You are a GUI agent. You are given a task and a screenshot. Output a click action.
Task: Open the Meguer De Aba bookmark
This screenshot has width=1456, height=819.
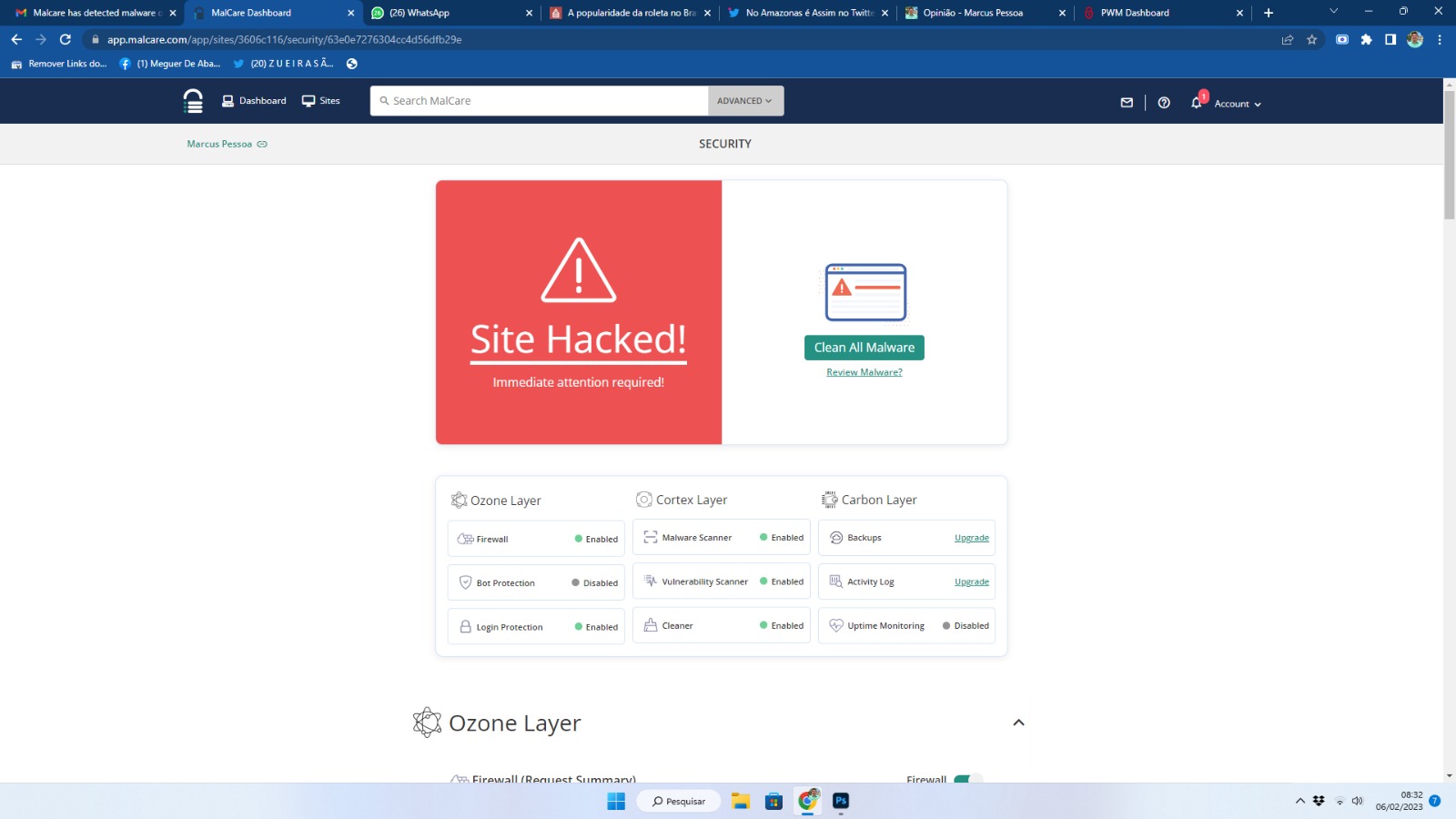tap(170, 64)
